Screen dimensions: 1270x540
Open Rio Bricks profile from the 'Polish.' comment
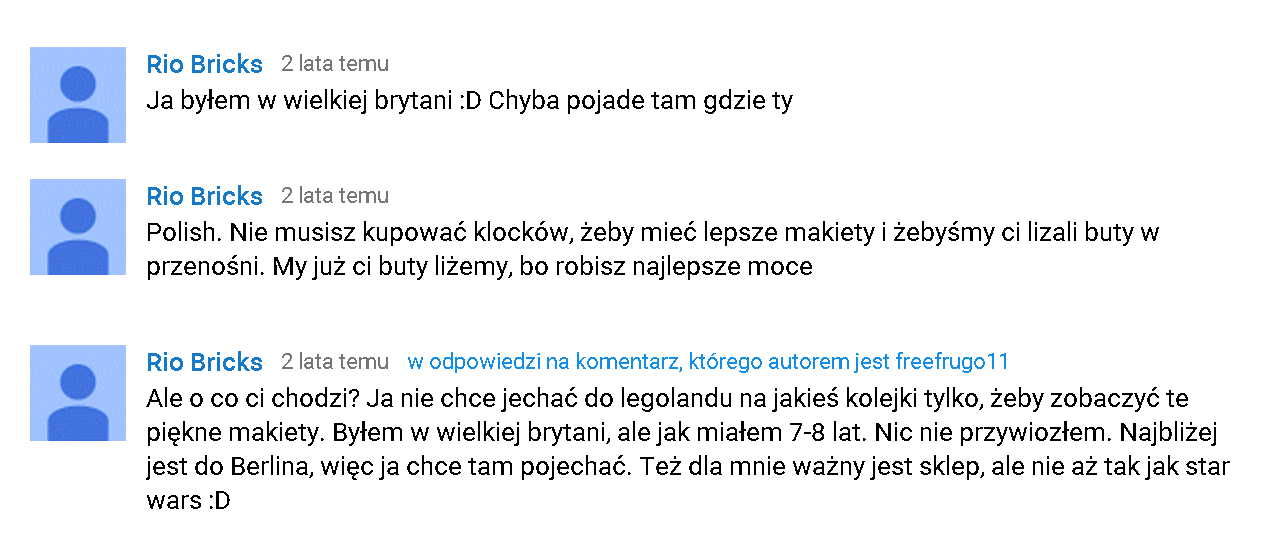pyautogui.click(x=204, y=197)
